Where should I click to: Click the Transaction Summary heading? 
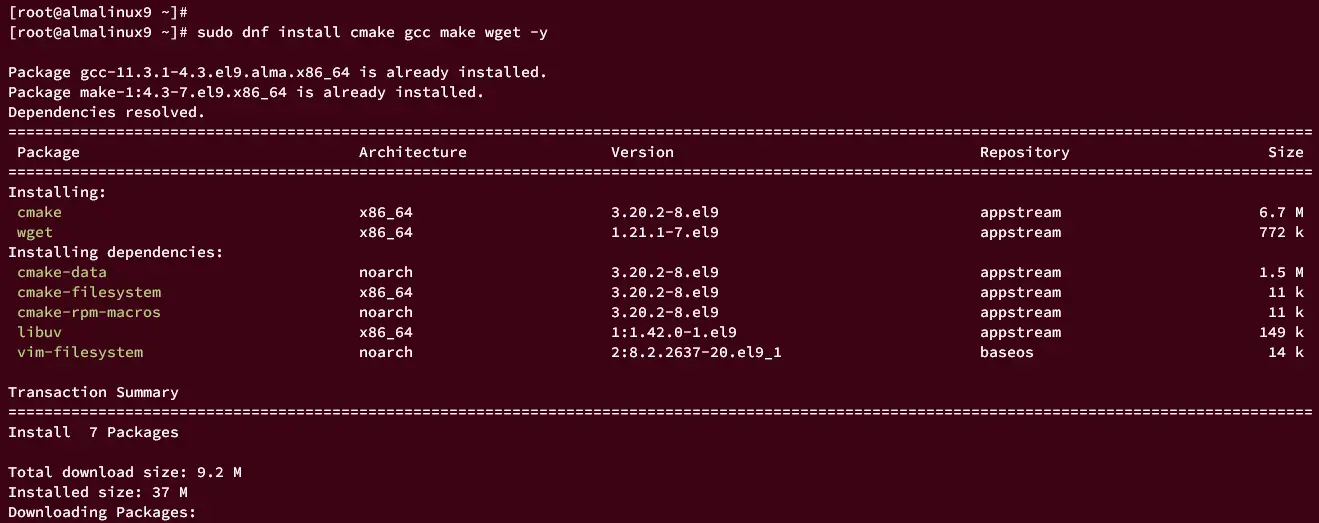93,392
